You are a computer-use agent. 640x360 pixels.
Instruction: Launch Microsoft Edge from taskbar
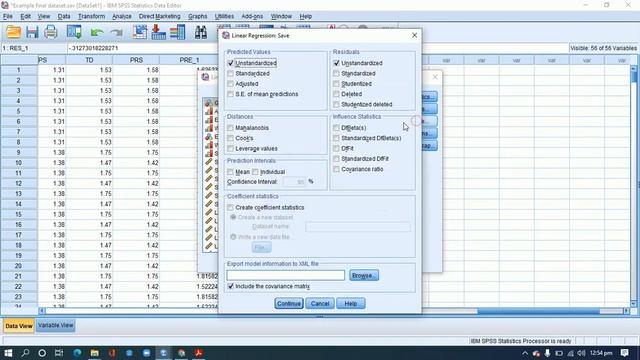[77, 353]
